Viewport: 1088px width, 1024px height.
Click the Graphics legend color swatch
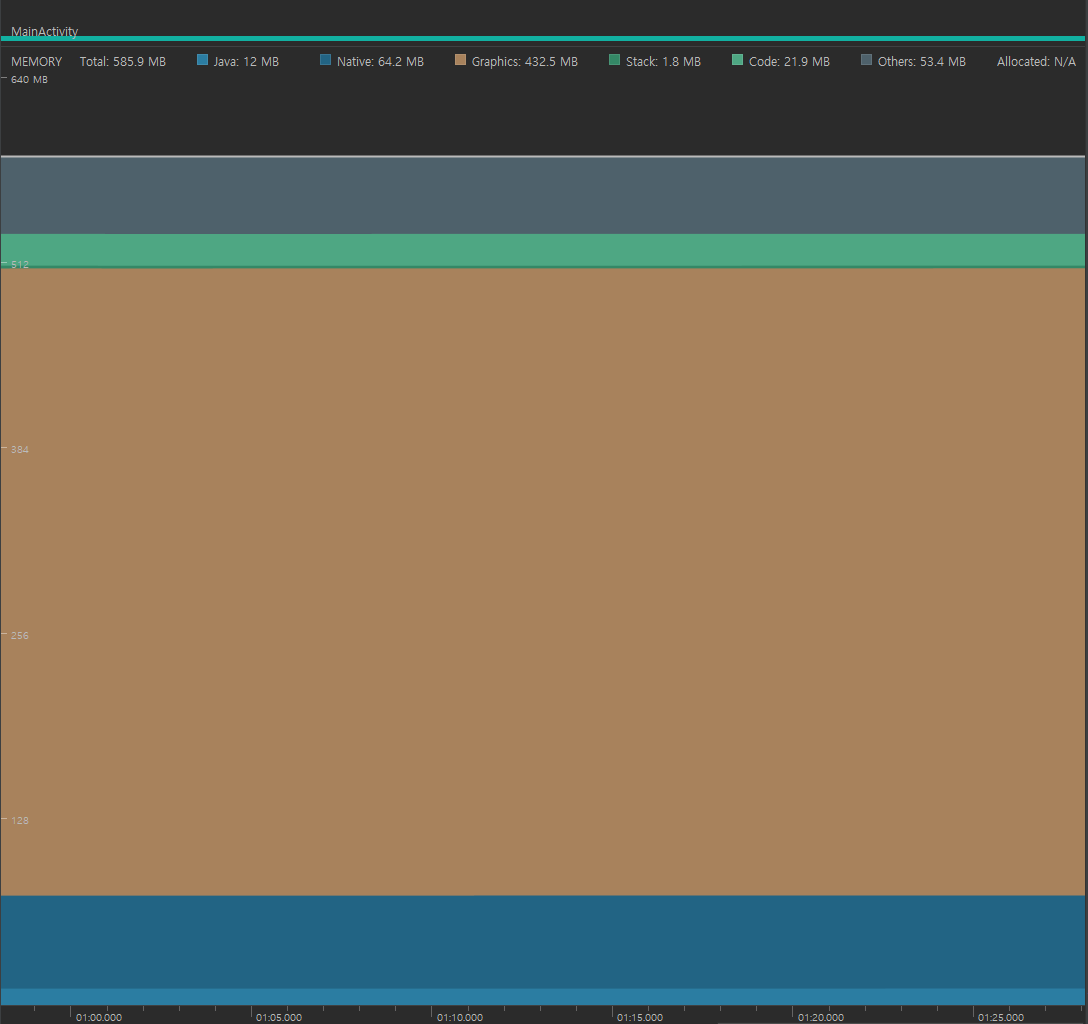click(460, 60)
